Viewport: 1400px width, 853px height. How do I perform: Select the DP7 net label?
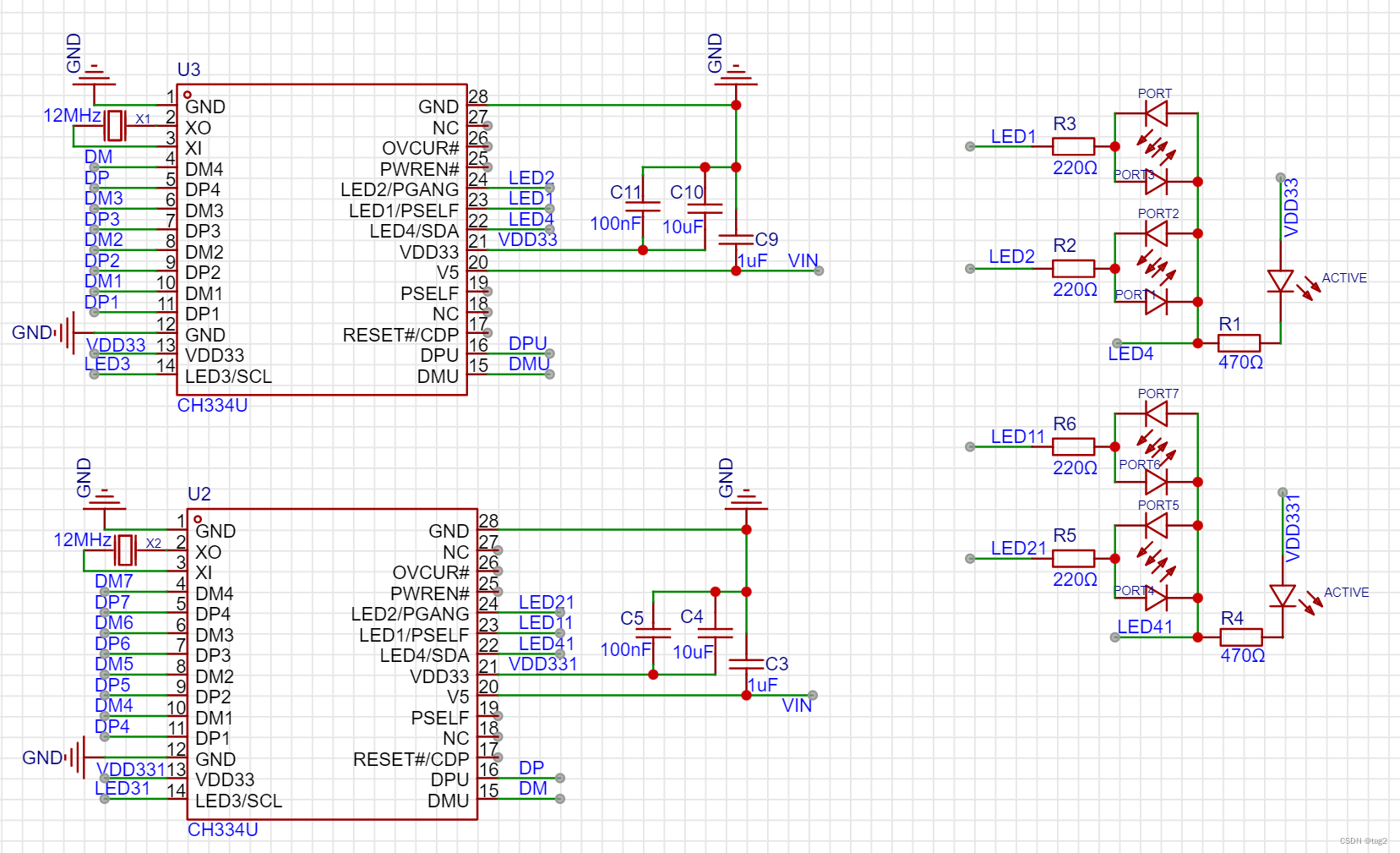point(112,602)
